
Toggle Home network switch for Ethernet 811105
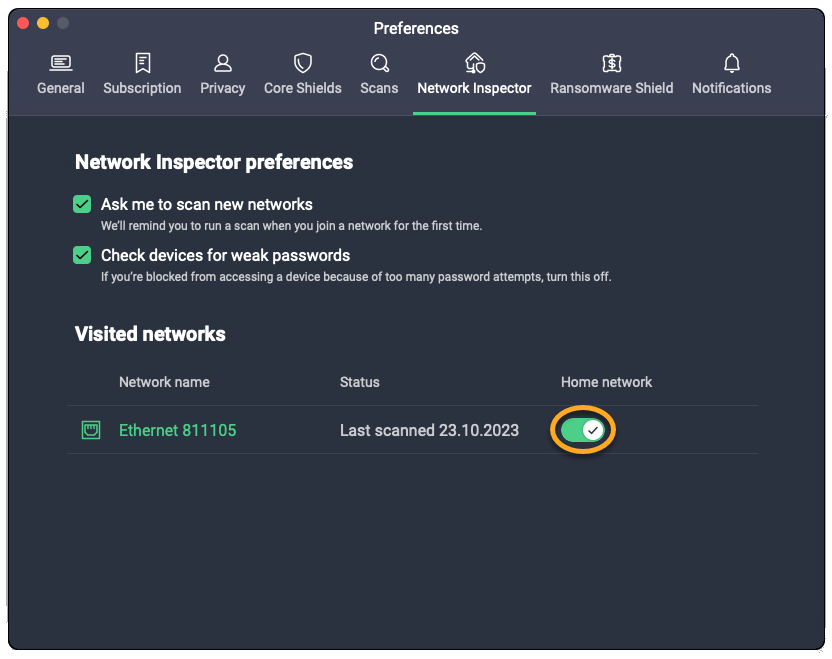tap(582, 430)
